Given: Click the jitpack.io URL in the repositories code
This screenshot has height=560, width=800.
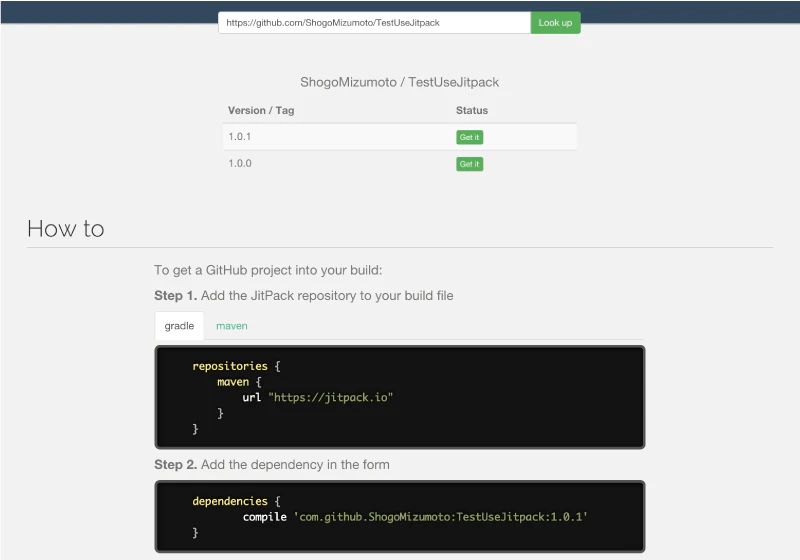Looking at the screenshot, I should click(331, 397).
